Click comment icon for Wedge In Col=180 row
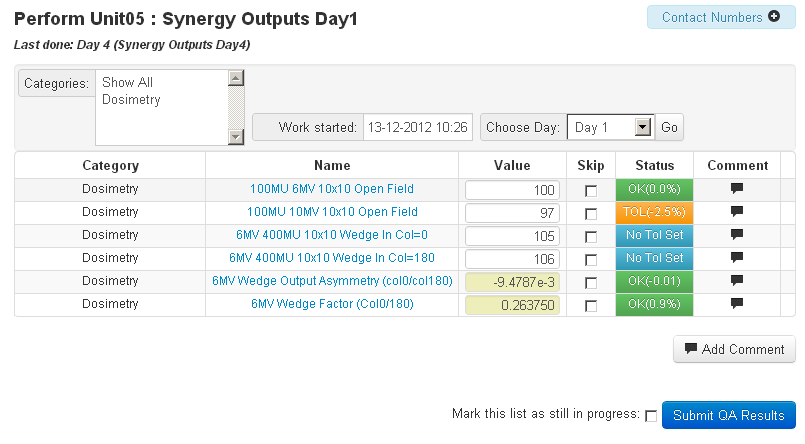Screen dimensions: 805x444 tap(737, 258)
